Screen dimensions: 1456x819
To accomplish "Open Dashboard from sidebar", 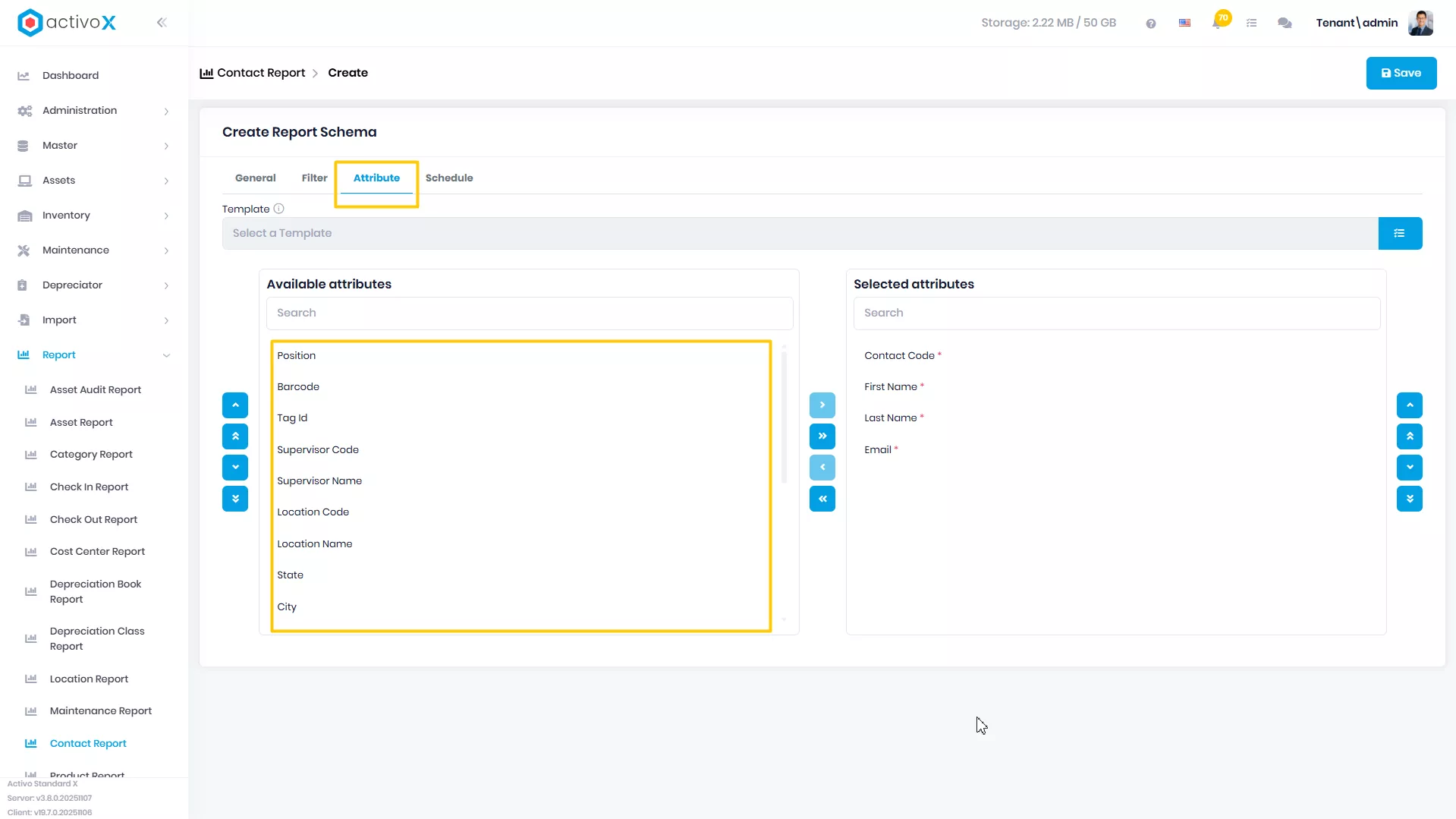I will 71,76.
